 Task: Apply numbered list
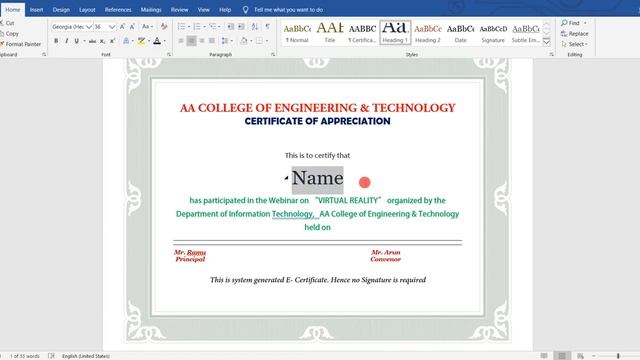point(197,27)
